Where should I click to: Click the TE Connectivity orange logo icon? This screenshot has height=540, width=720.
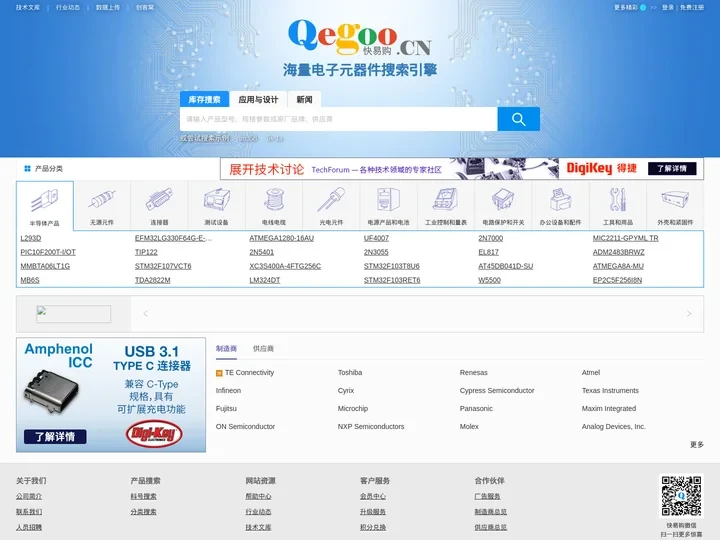coord(219,373)
